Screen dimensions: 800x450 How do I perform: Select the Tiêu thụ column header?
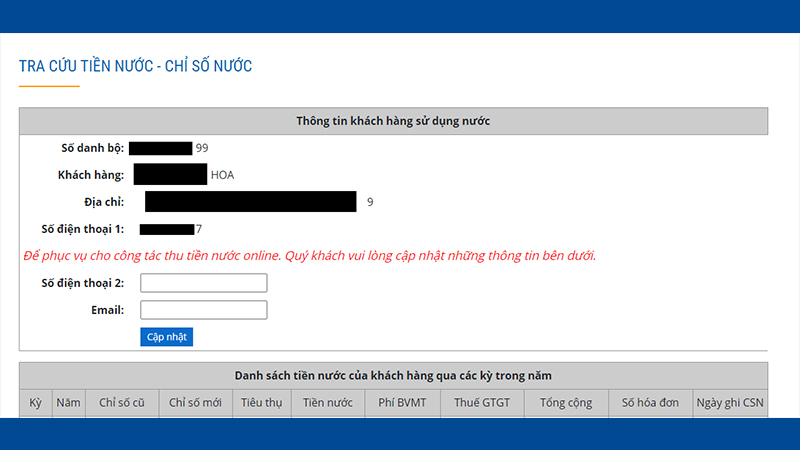[x=261, y=403]
